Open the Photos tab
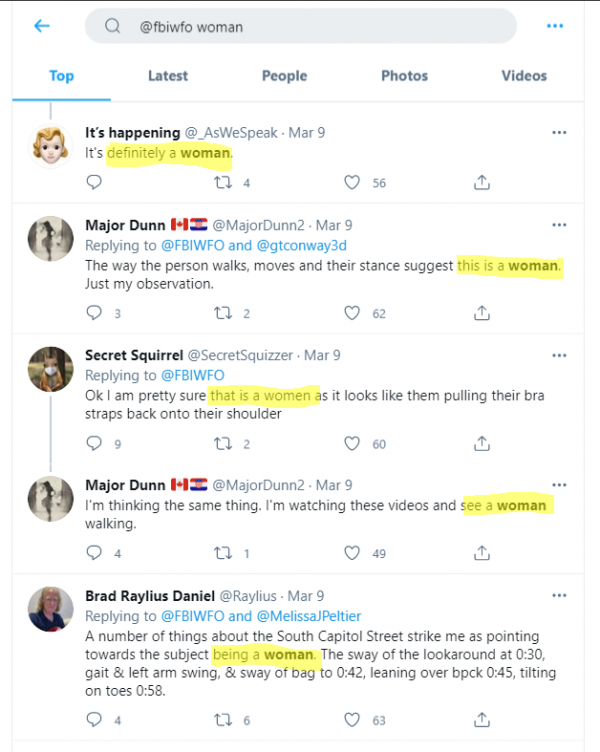 pos(404,76)
